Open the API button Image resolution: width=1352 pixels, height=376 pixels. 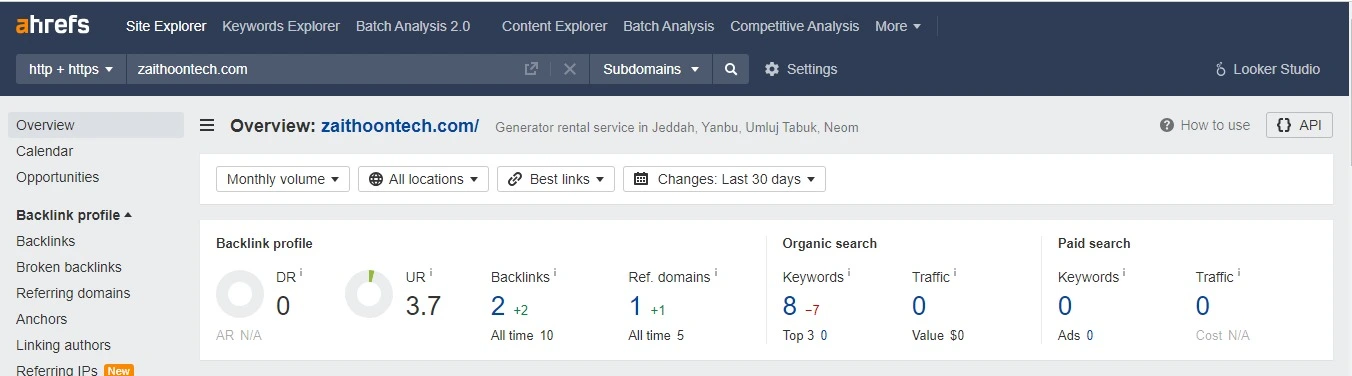point(1299,125)
